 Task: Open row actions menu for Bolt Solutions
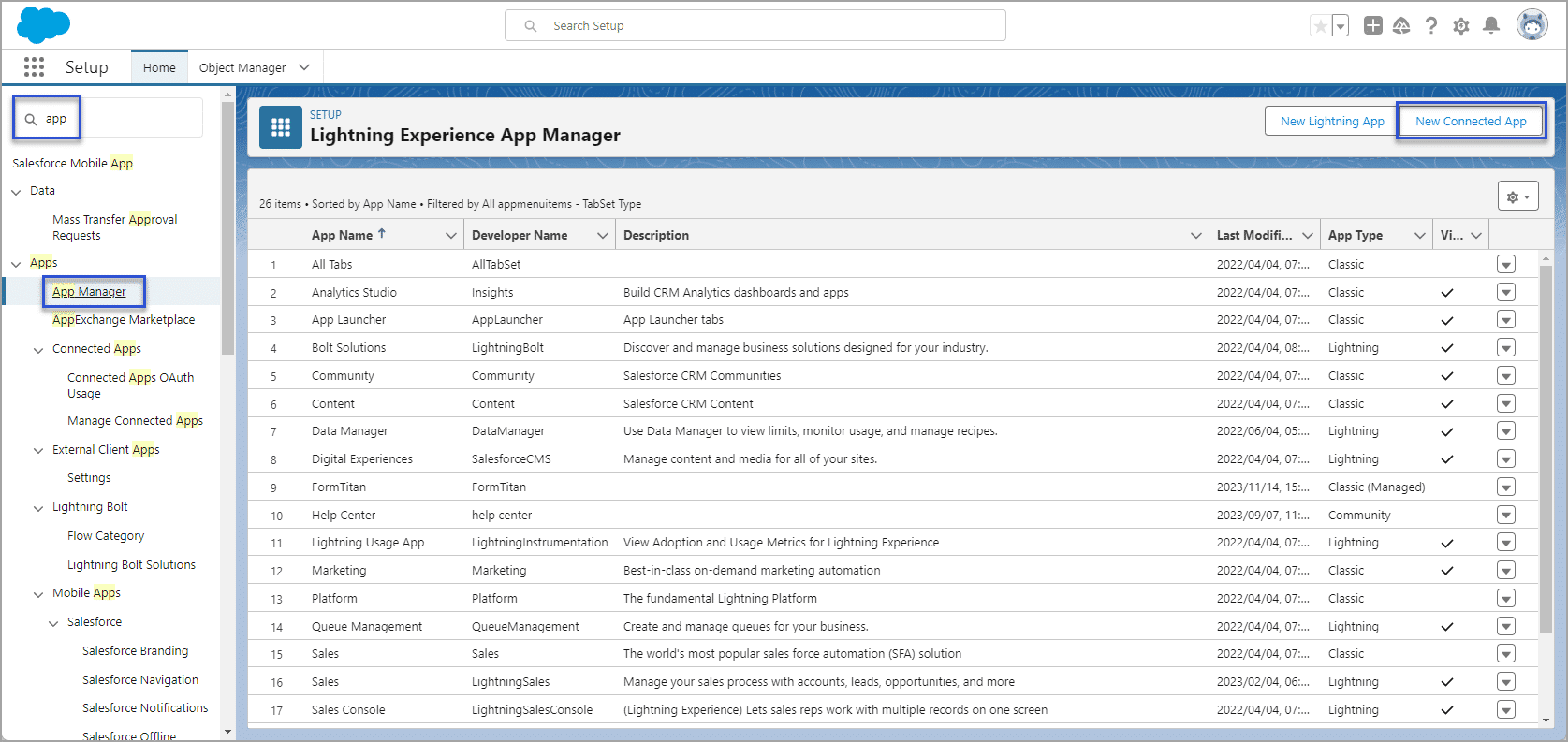[x=1505, y=347]
